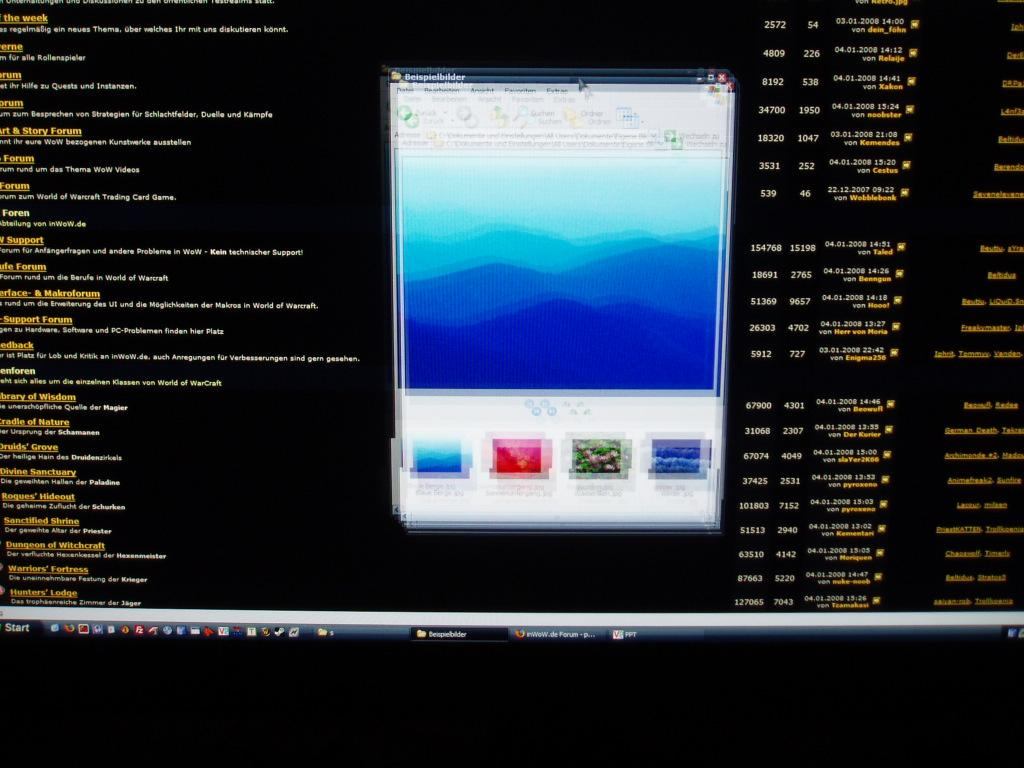Image resolution: width=1024 pixels, height=768 pixels.
Task: Open the Start menu
Action: pos(17,628)
